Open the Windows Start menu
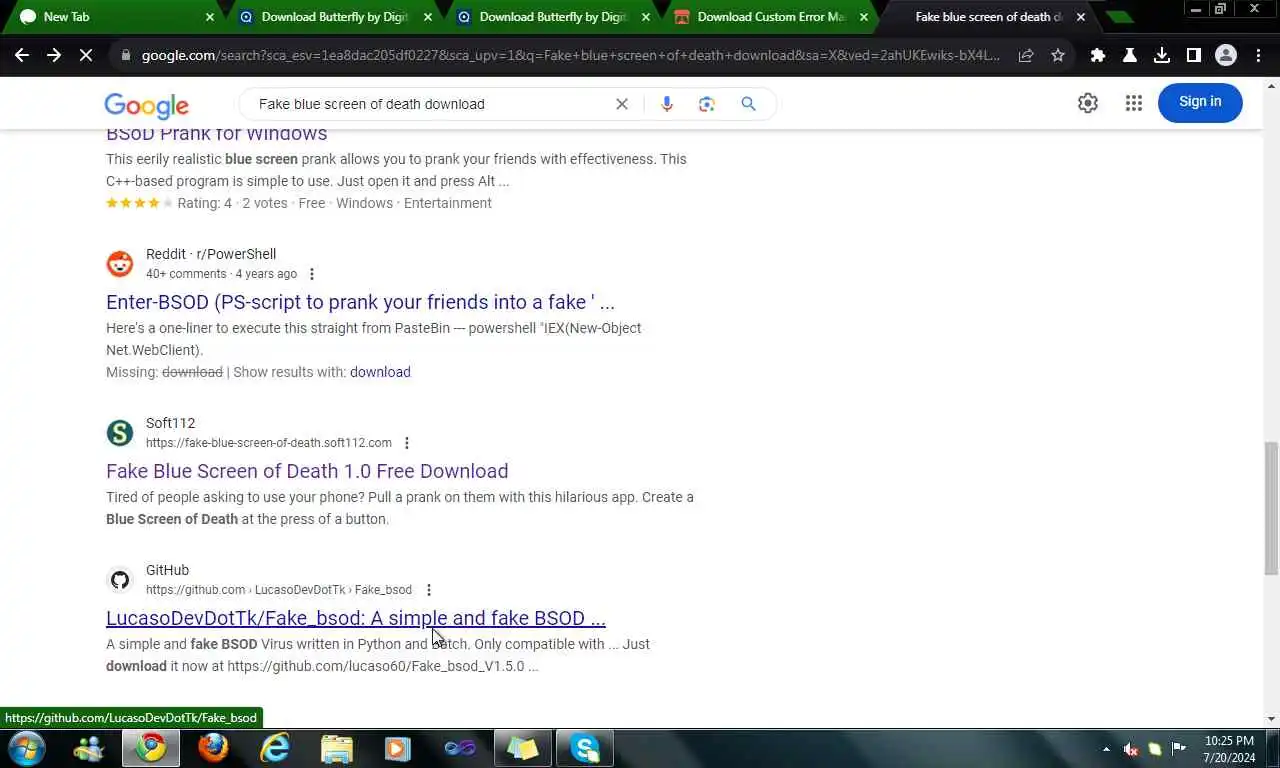 tap(26, 748)
